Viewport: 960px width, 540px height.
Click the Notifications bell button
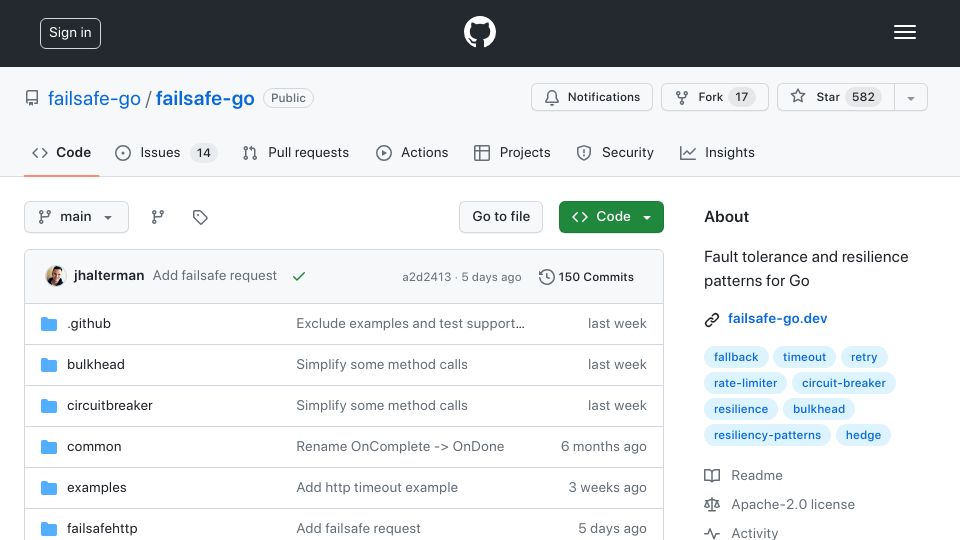pos(591,97)
